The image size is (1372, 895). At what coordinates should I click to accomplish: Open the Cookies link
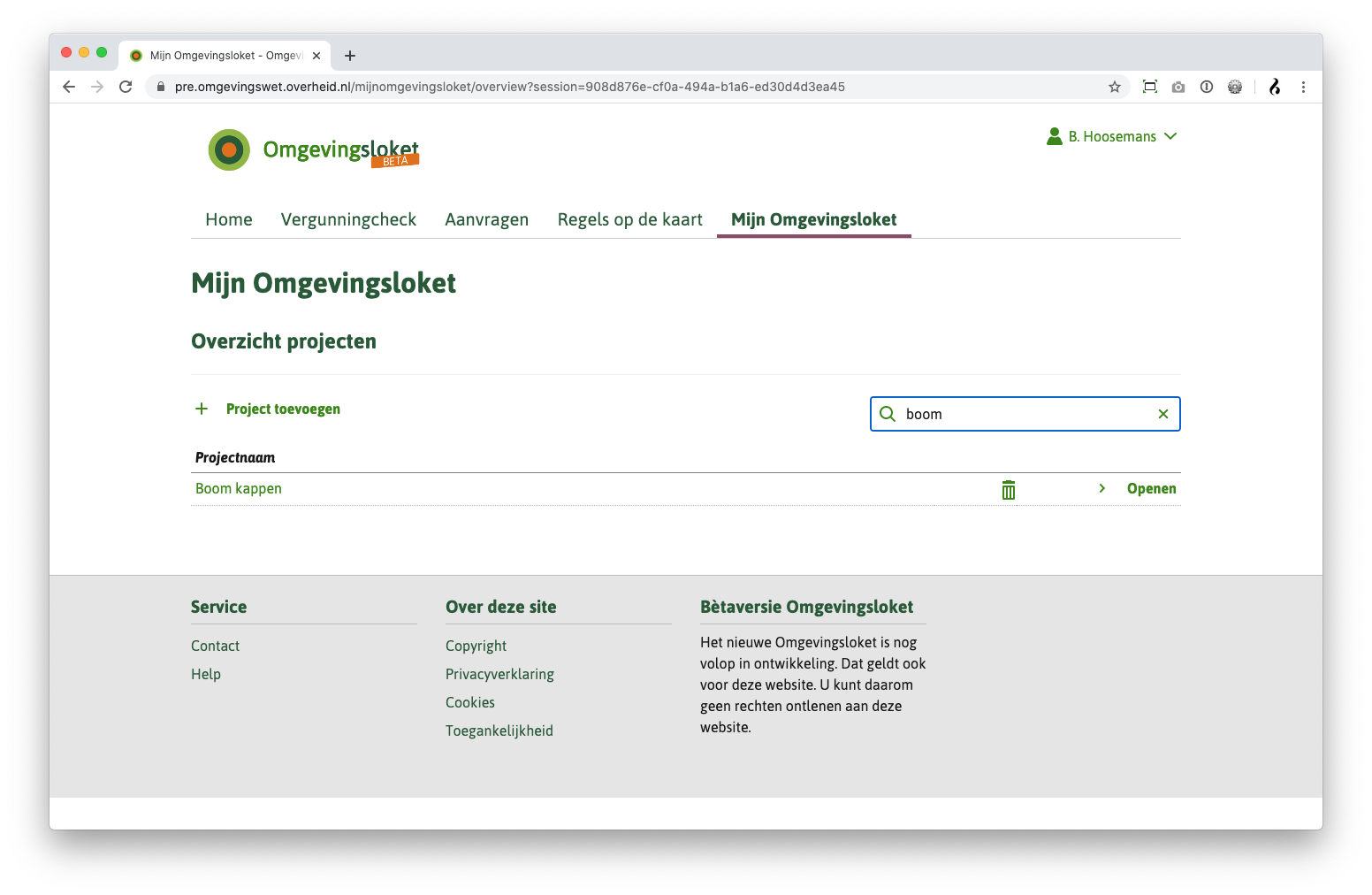(470, 702)
